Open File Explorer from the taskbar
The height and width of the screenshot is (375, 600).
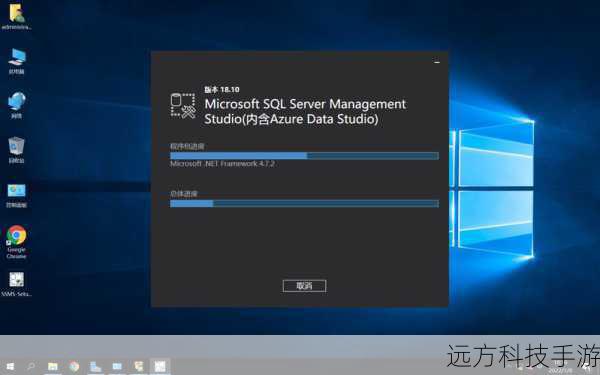pyautogui.click(x=52, y=367)
